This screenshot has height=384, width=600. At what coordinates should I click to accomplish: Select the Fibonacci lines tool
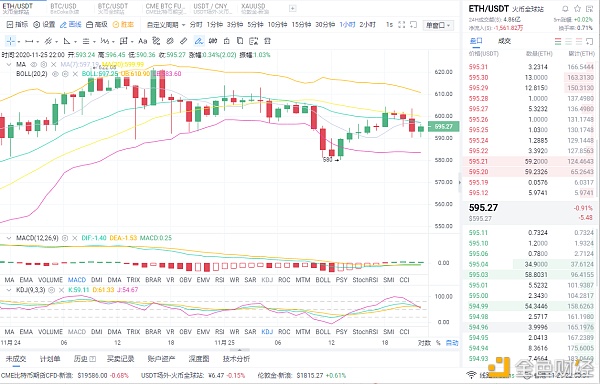pyautogui.click(x=86, y=41)
